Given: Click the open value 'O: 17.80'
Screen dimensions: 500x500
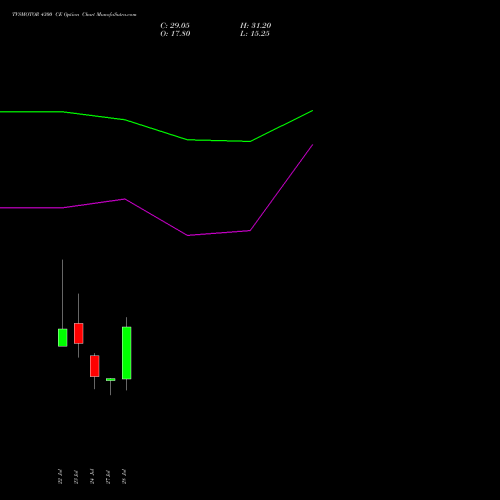Looking at the screenshot, I should coord(175,34).
